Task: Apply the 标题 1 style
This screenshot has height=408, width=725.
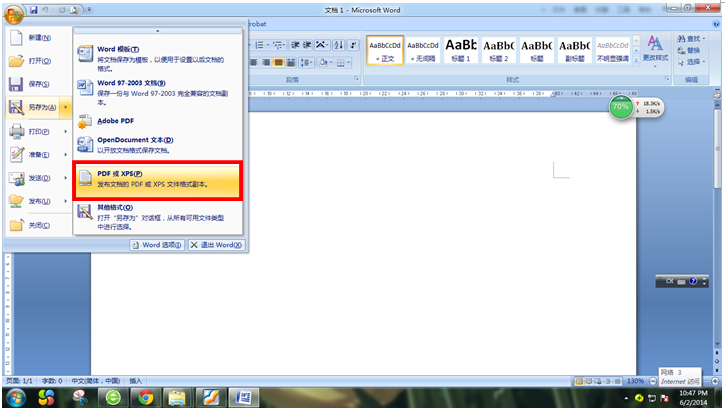Action: pos(461,50)
